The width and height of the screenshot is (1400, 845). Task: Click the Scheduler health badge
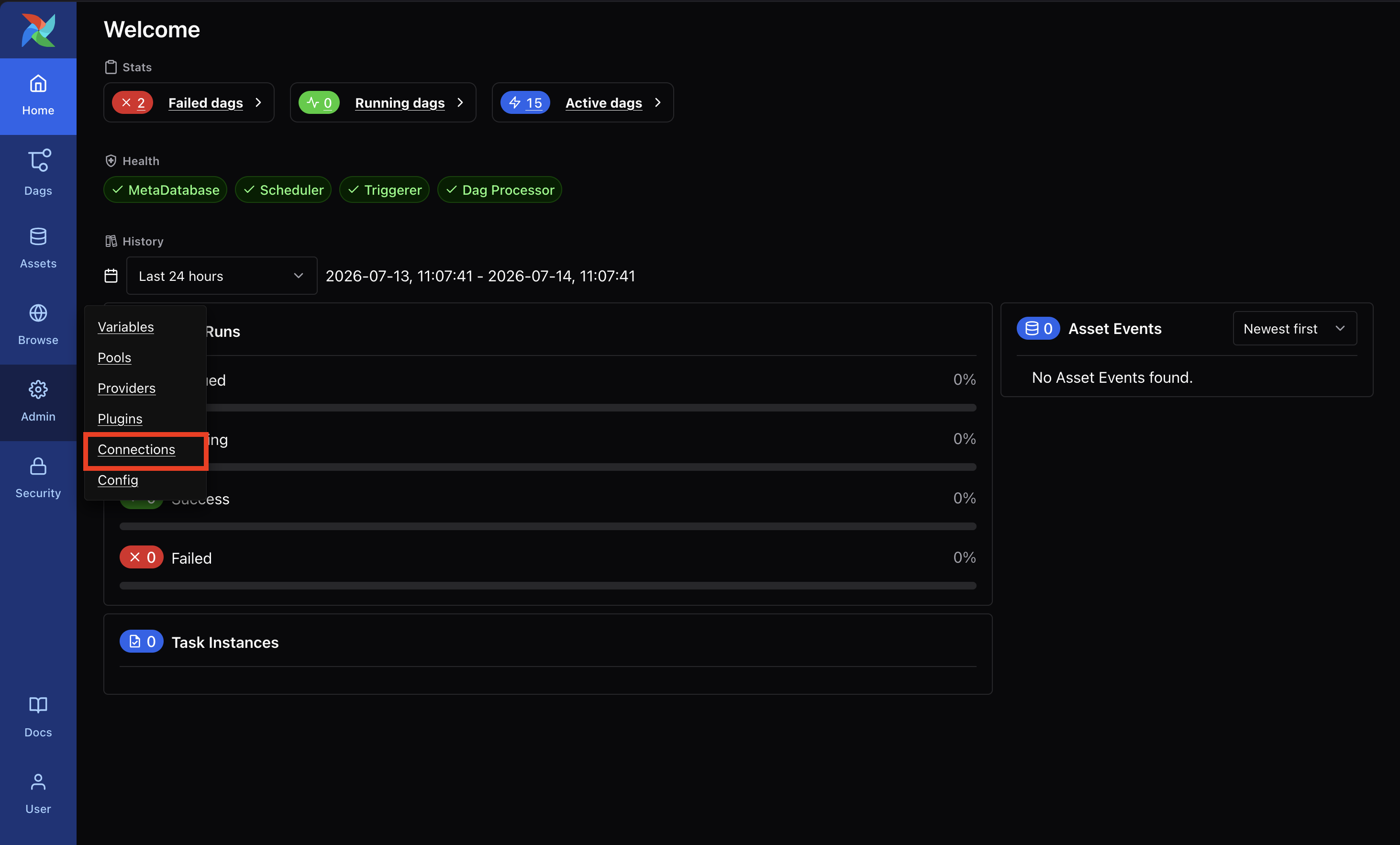283,190
